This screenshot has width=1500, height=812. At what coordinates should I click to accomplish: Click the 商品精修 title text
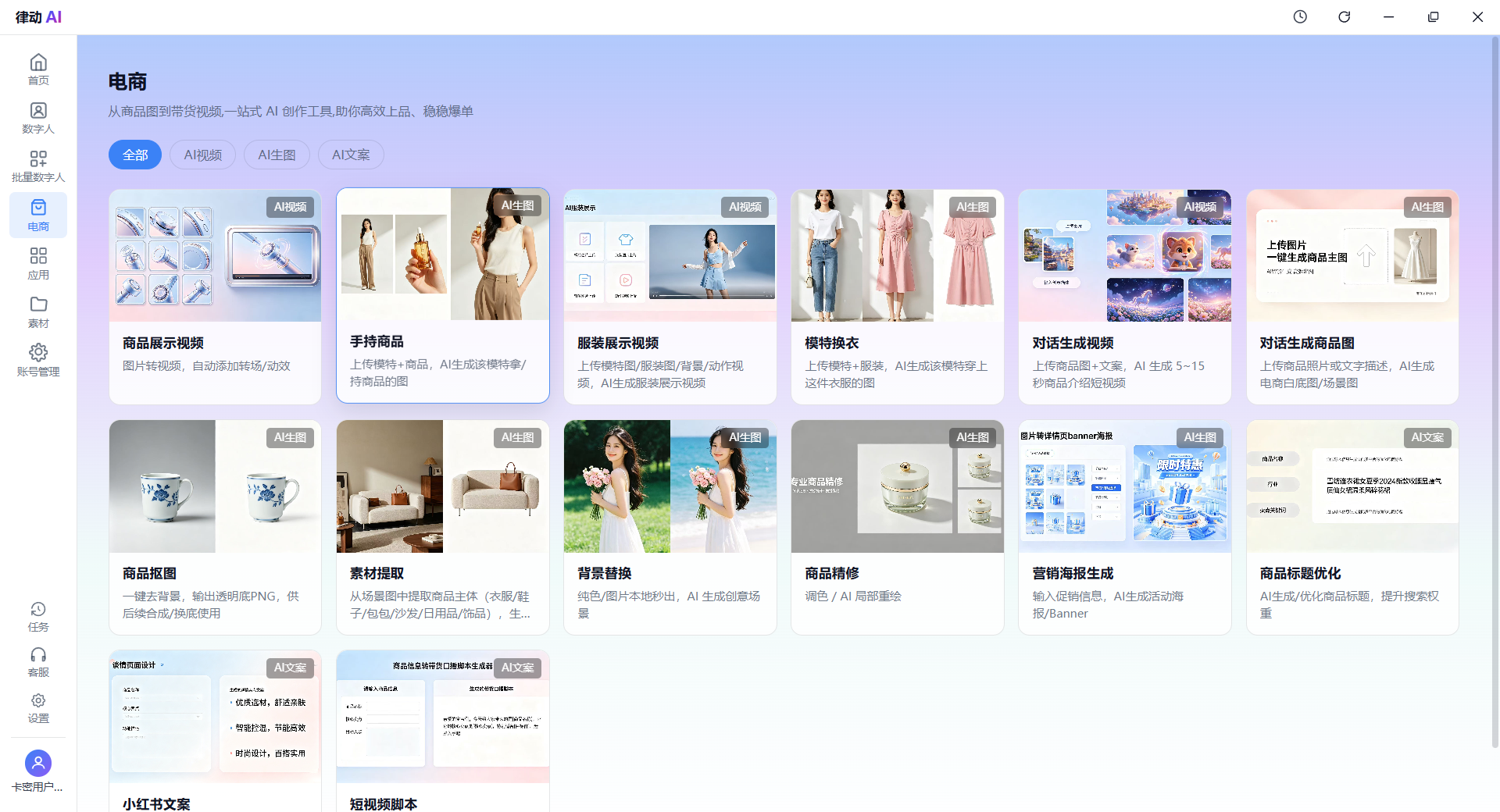point(832,573)
